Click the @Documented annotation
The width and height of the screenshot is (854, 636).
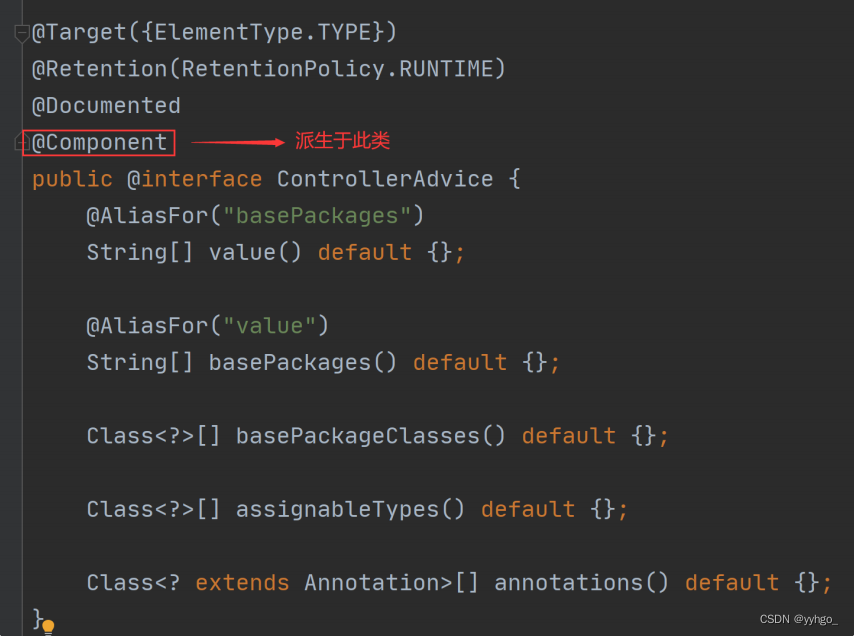click(106, 106)
